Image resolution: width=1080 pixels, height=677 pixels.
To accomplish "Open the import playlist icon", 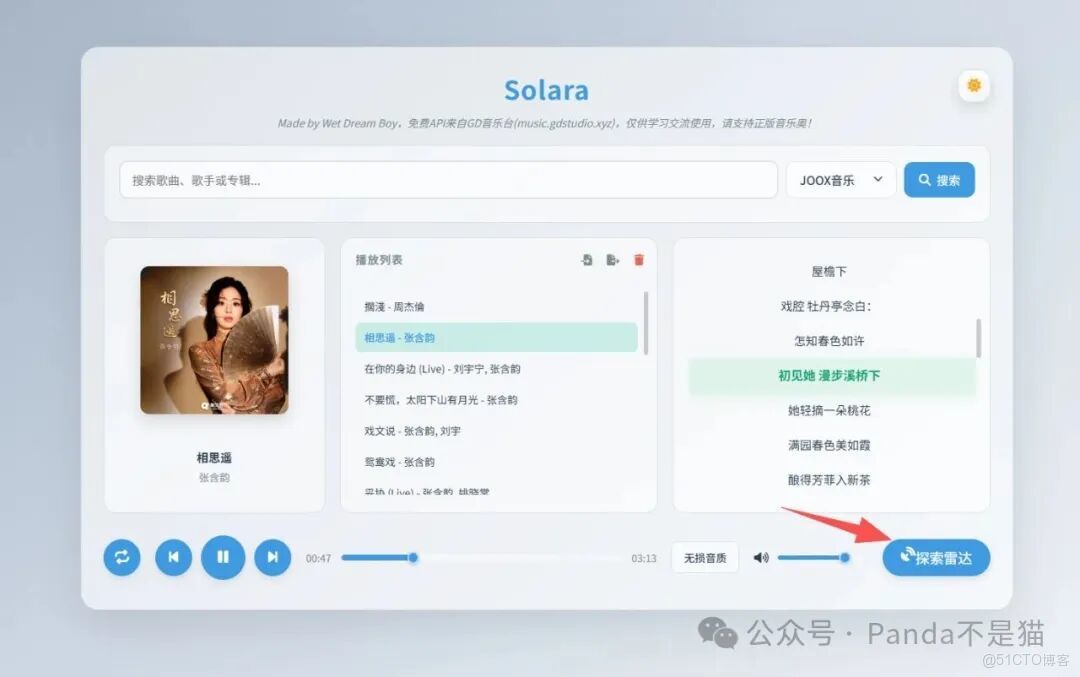I will 586,259.
